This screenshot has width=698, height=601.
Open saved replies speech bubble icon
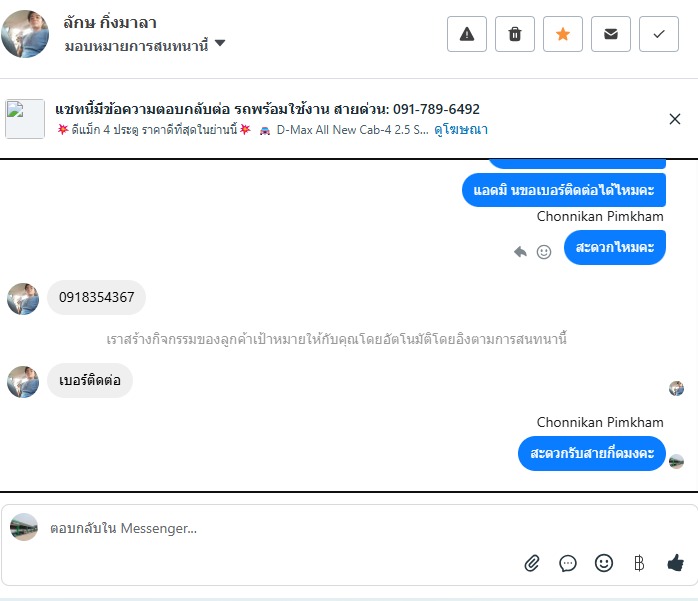pyautogui.click(x=568, y=563)
